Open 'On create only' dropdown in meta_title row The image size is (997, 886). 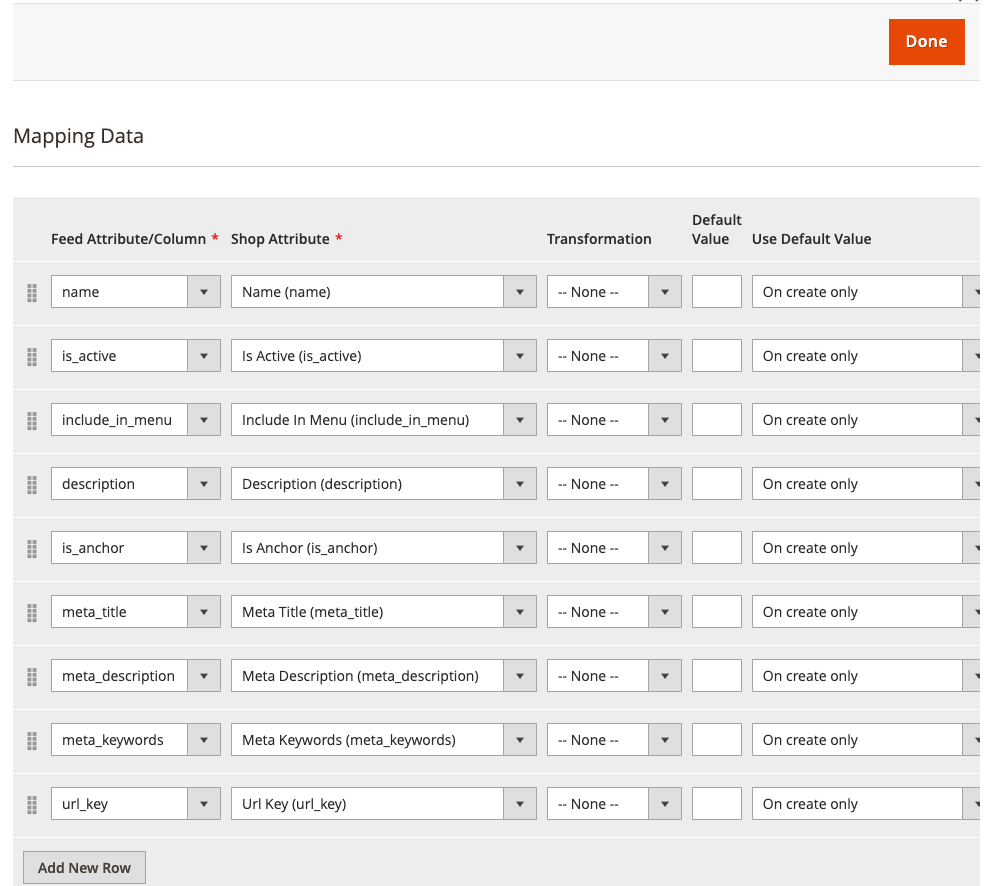pyautogui.click(x=865, y=612)
